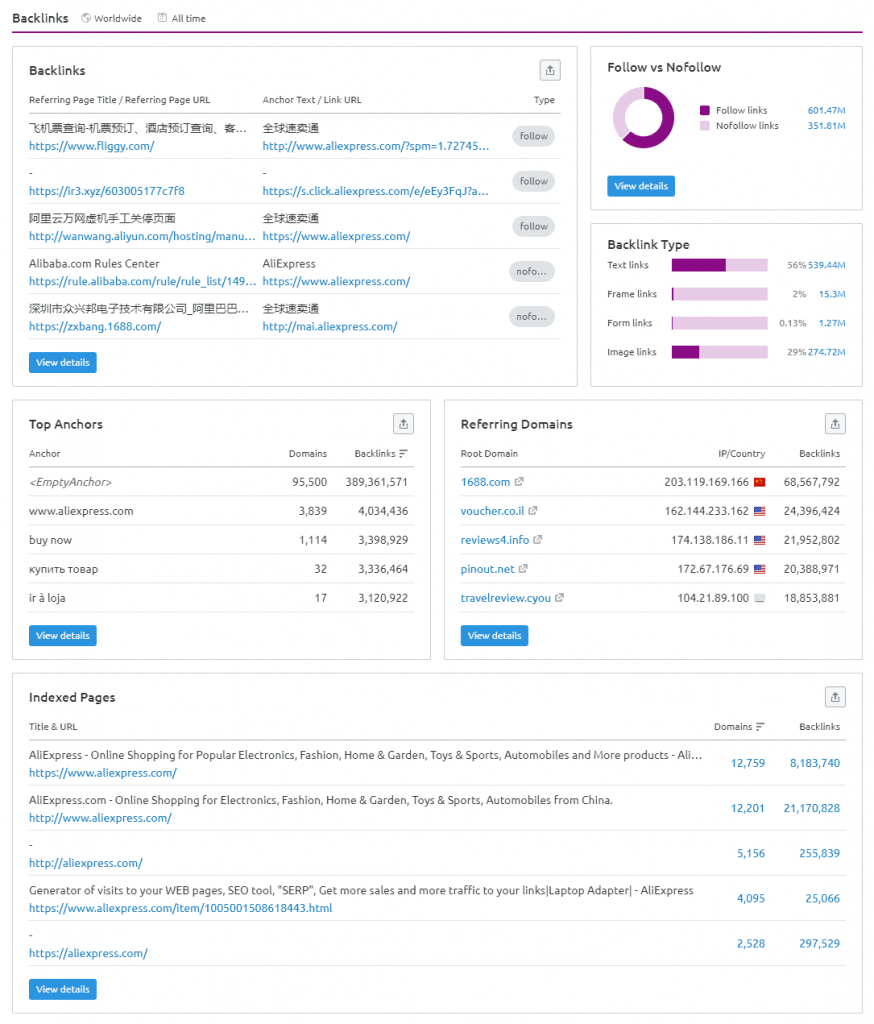Click the Image links progress bar
Image resolution: width=874 pixels, height=1024 pixels.
point(719,352)
